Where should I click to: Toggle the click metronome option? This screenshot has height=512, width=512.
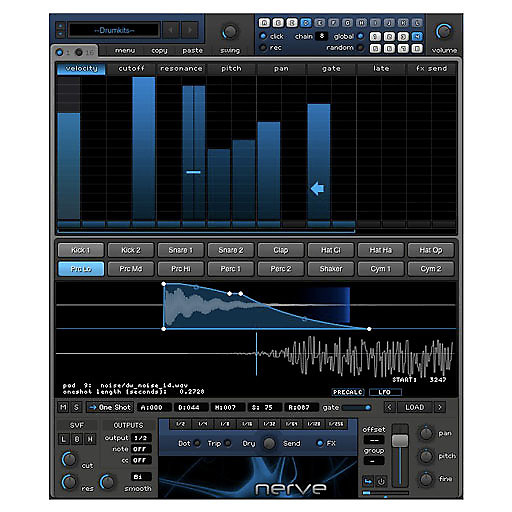[x=263, y=36]
